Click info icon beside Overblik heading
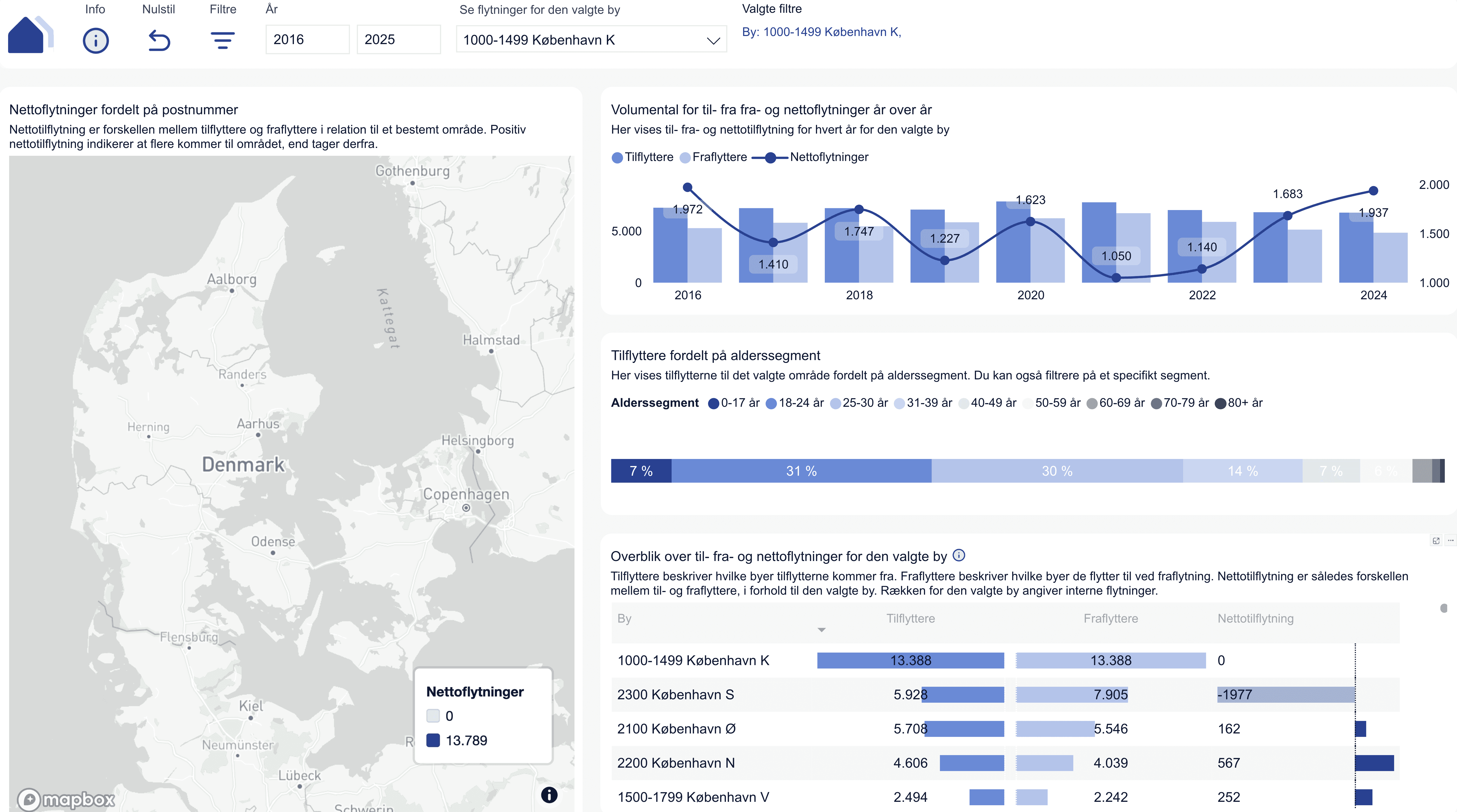 (x=959, y=555)
